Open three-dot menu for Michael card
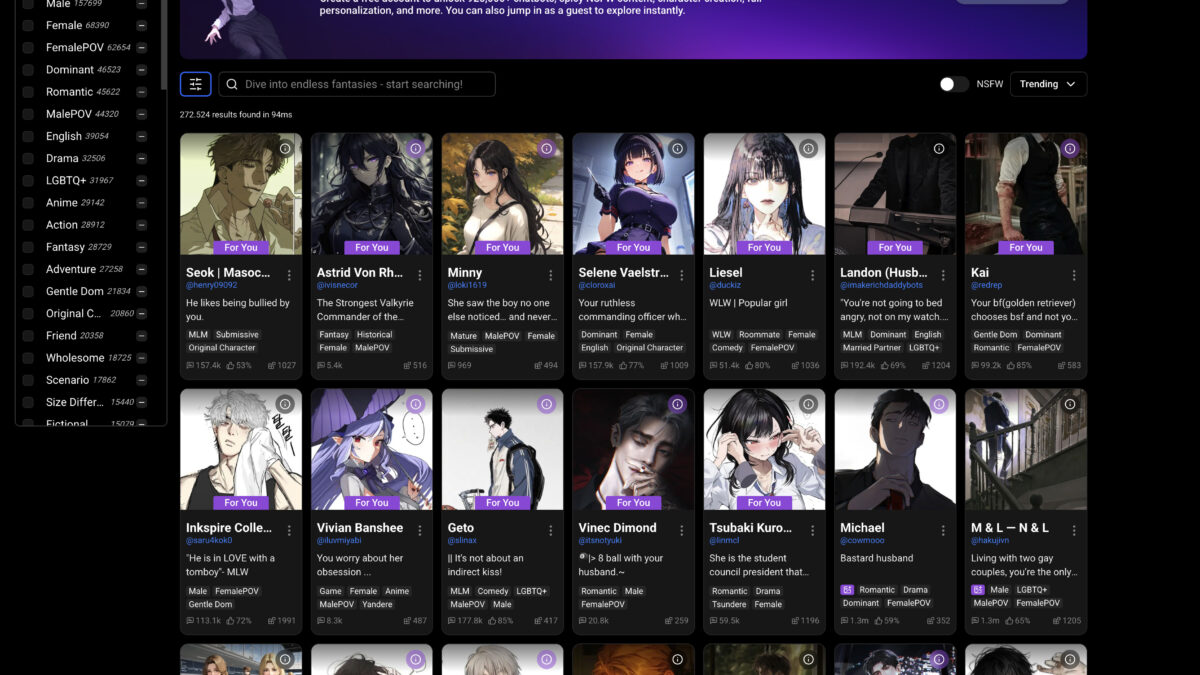Image resolution: width=1200 pixels, height=675 pixels. tap(943, 531)
